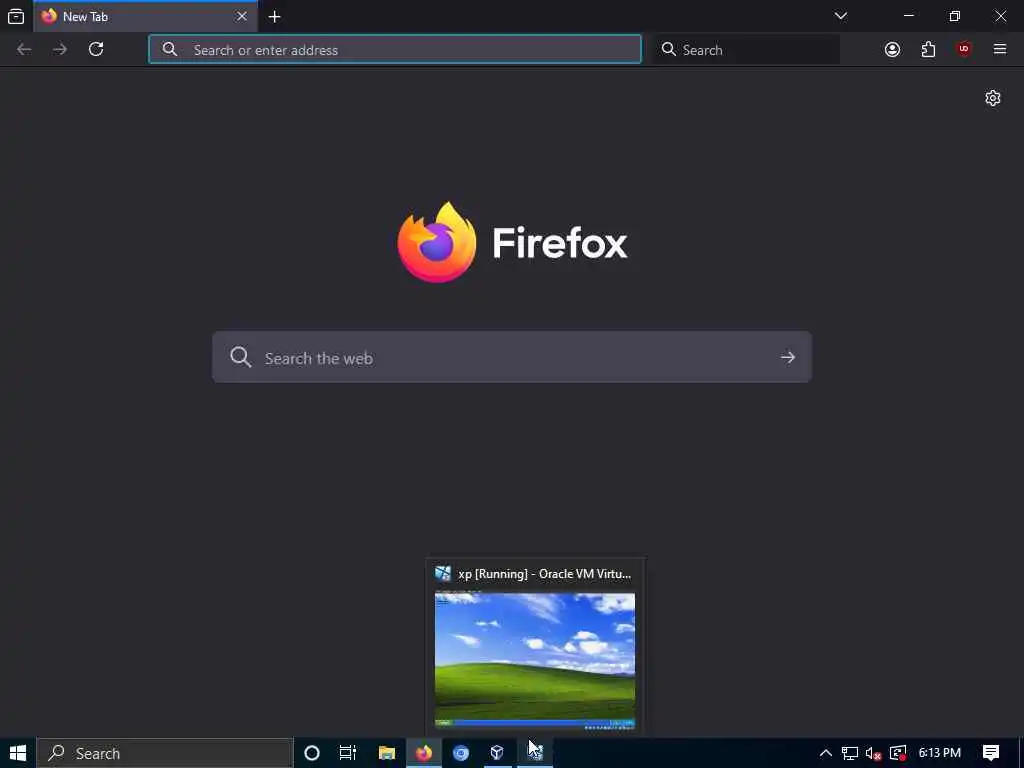Open the xp Running VirtualBox preview thumbnail
1024x768 pixels.
(x=535, y=660)
